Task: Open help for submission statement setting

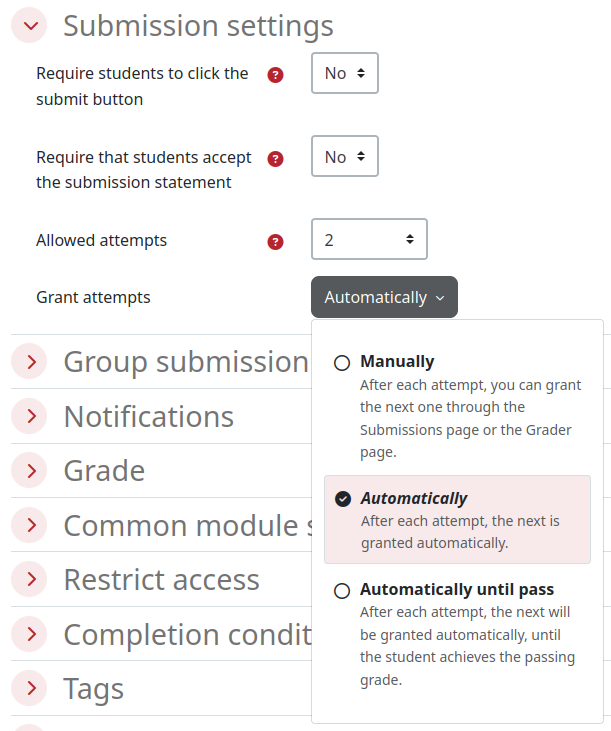Action: 276,159
